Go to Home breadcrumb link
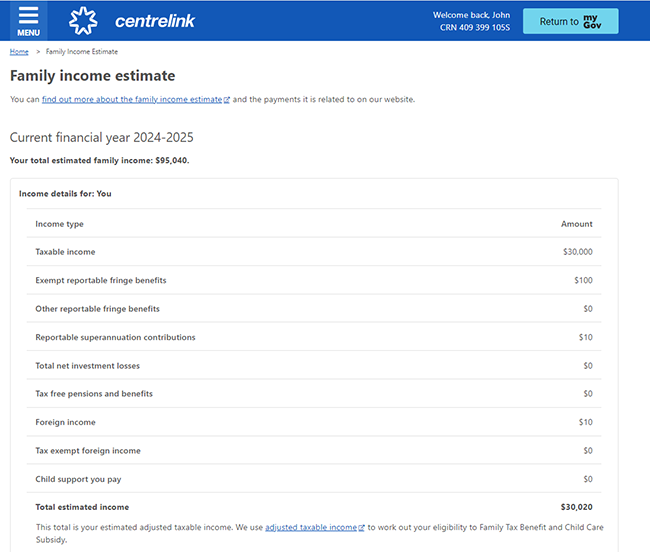This screenshot has width=650, height=552. [x=19, y=52]
